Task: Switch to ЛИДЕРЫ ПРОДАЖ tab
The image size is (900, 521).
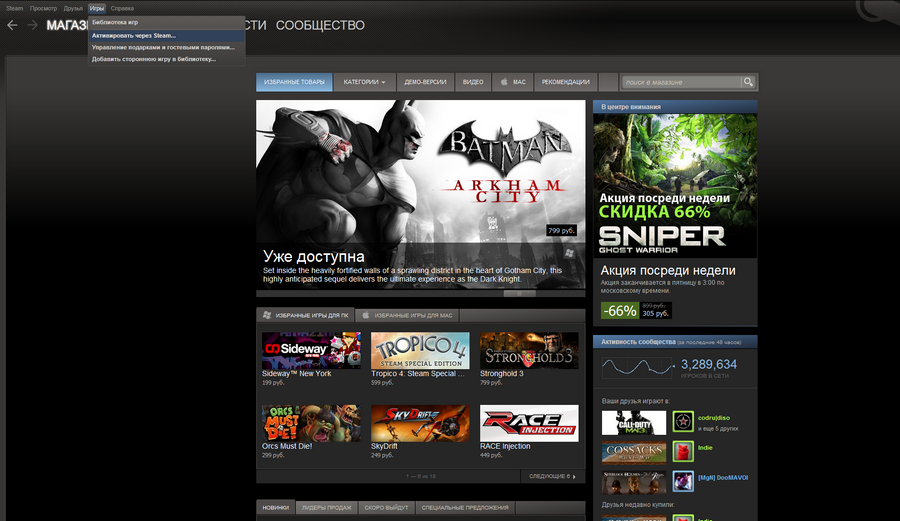Action: coord(327,507)
